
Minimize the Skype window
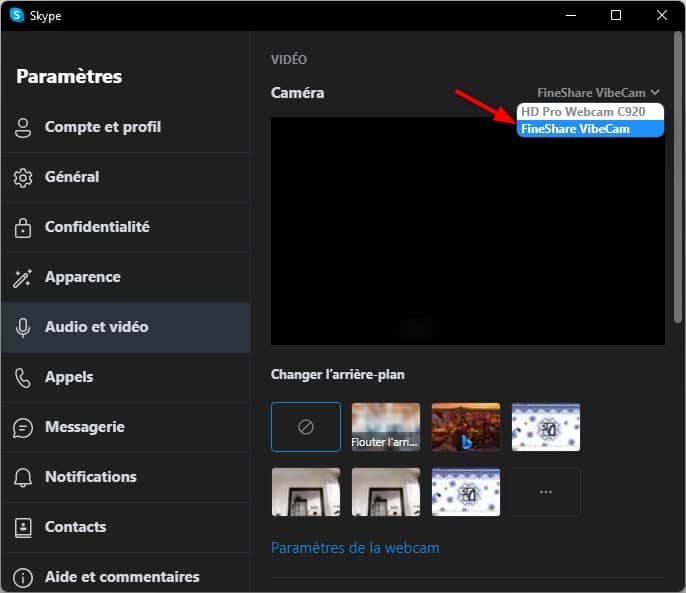[570, 15]
